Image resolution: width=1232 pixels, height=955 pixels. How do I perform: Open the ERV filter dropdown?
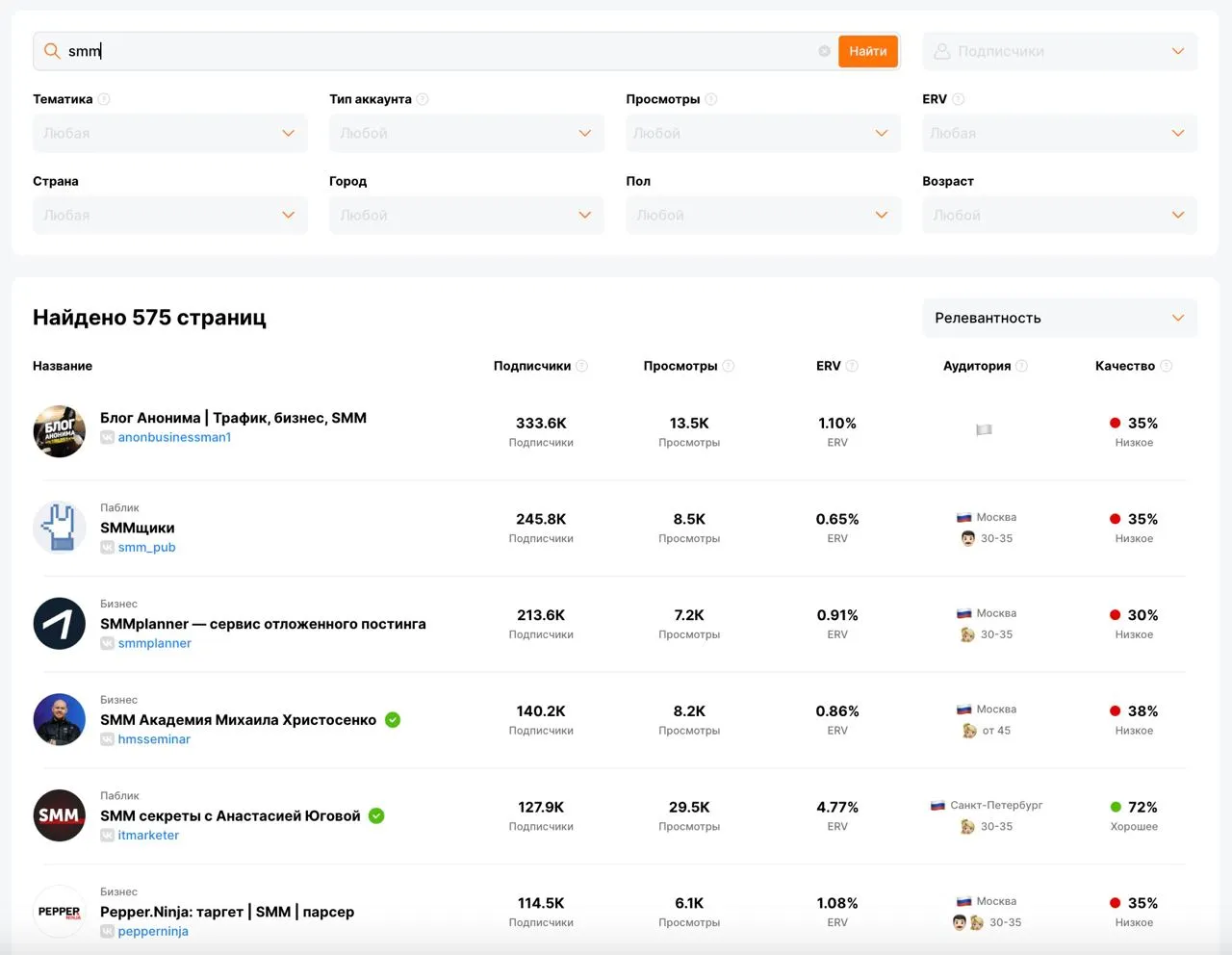[x=1060, y=133]
